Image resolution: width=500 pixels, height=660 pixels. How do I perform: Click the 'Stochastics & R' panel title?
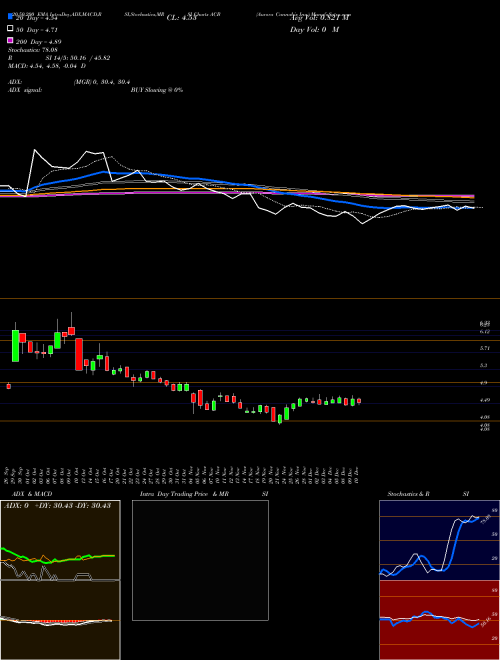pos(409,494)
